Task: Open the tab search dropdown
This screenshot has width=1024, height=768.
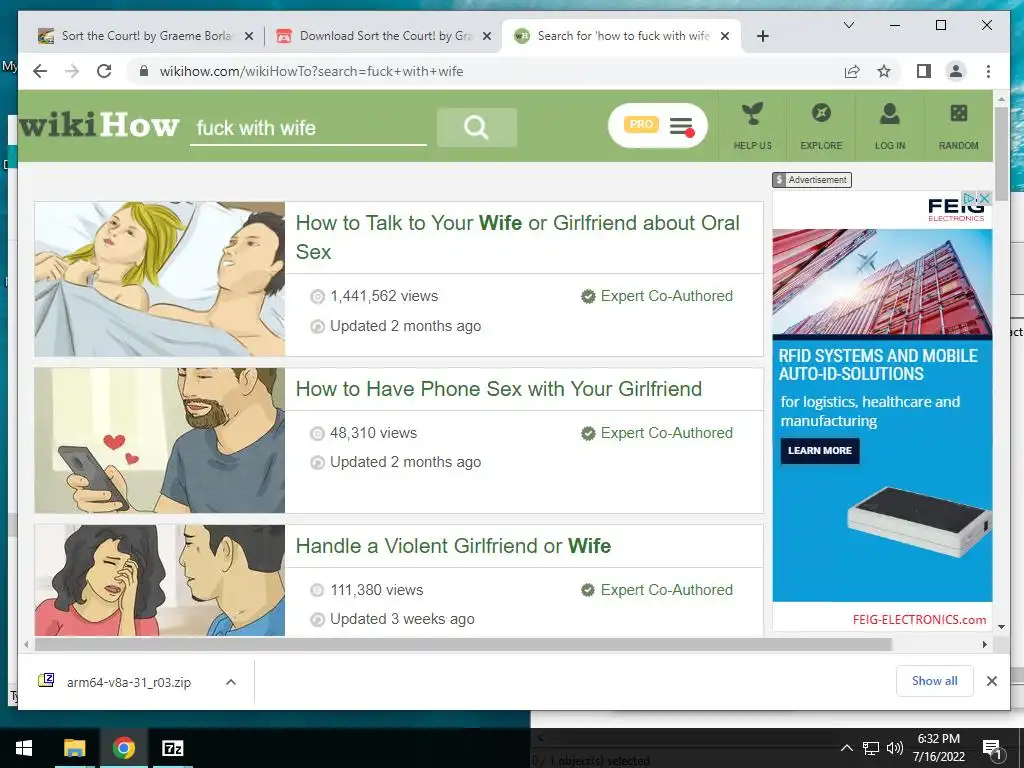Action: [849, 25]
